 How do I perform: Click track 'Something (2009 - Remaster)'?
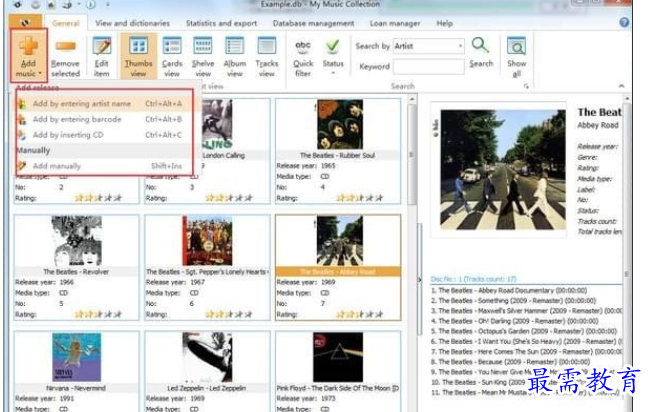(x=513, y=301)
